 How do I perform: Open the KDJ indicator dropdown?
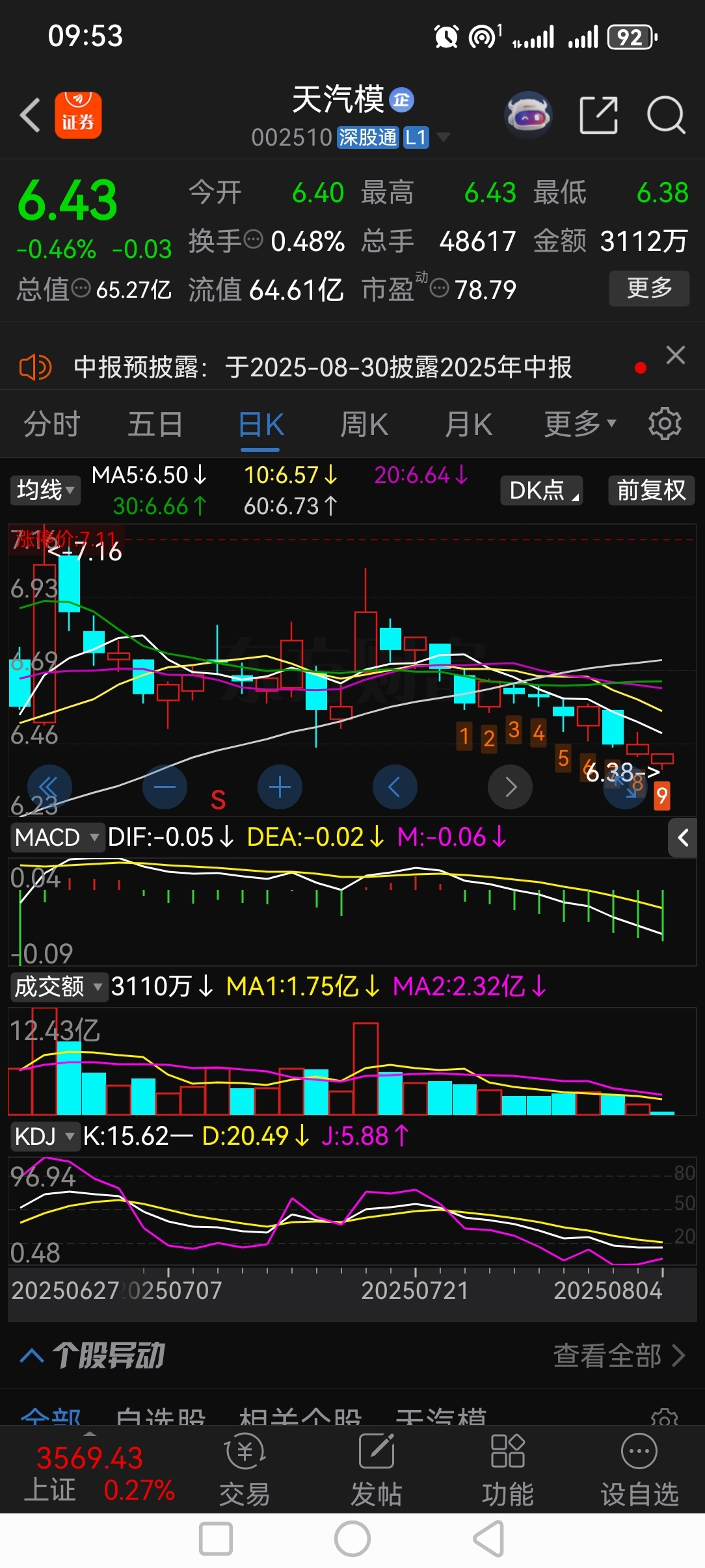click(45, 1136)
